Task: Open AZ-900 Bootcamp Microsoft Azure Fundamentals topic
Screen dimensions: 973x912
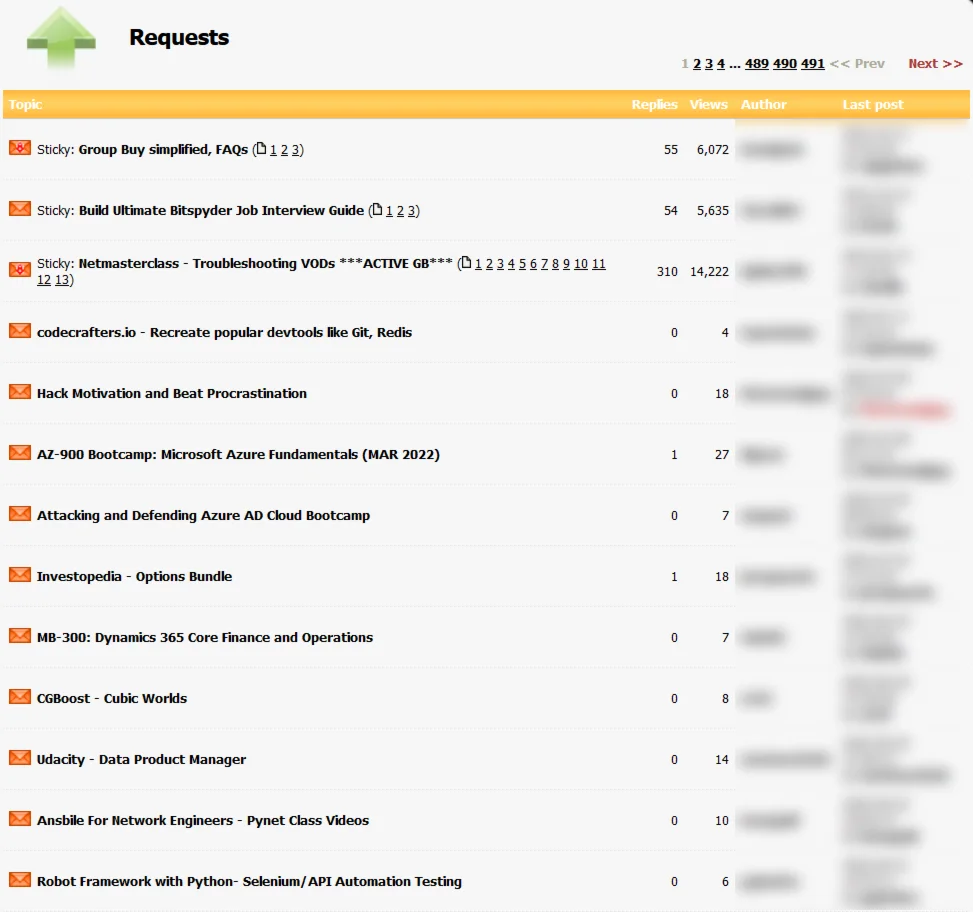Action: (x=238, y=455)
